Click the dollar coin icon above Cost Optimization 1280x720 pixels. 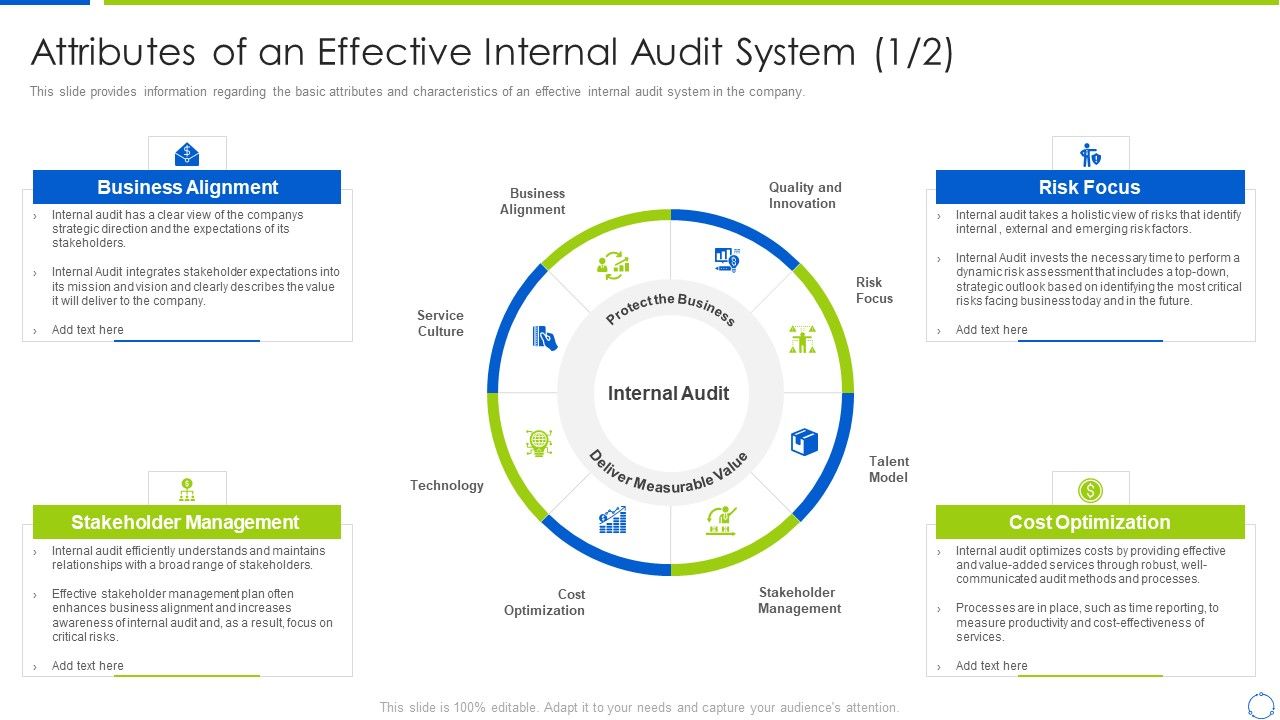(x=1090, y=490)
